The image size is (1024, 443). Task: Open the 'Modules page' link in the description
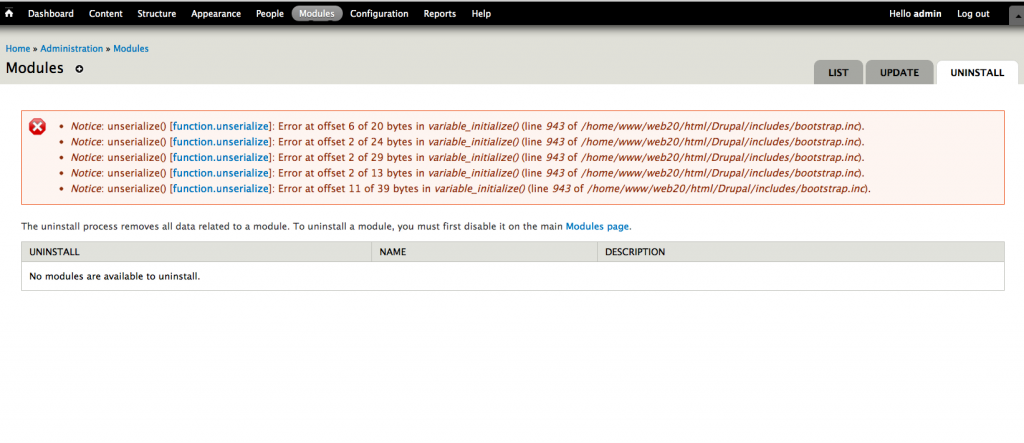coord(598,226)
